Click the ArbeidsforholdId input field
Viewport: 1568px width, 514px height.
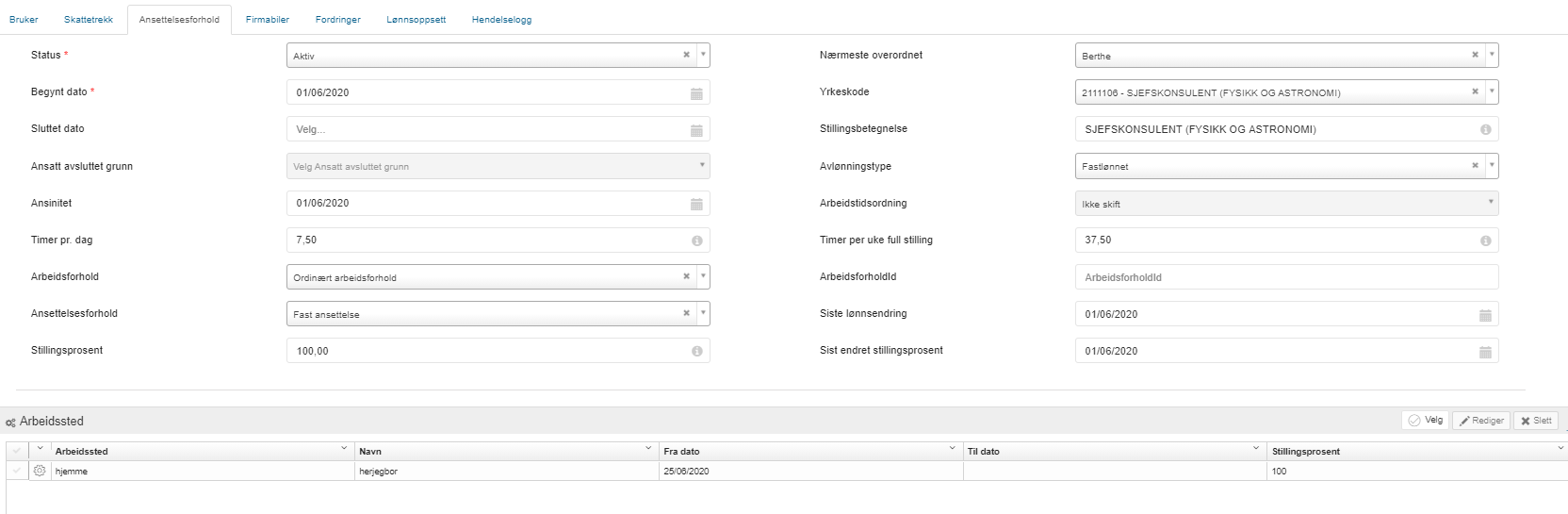coord(1286,277)
